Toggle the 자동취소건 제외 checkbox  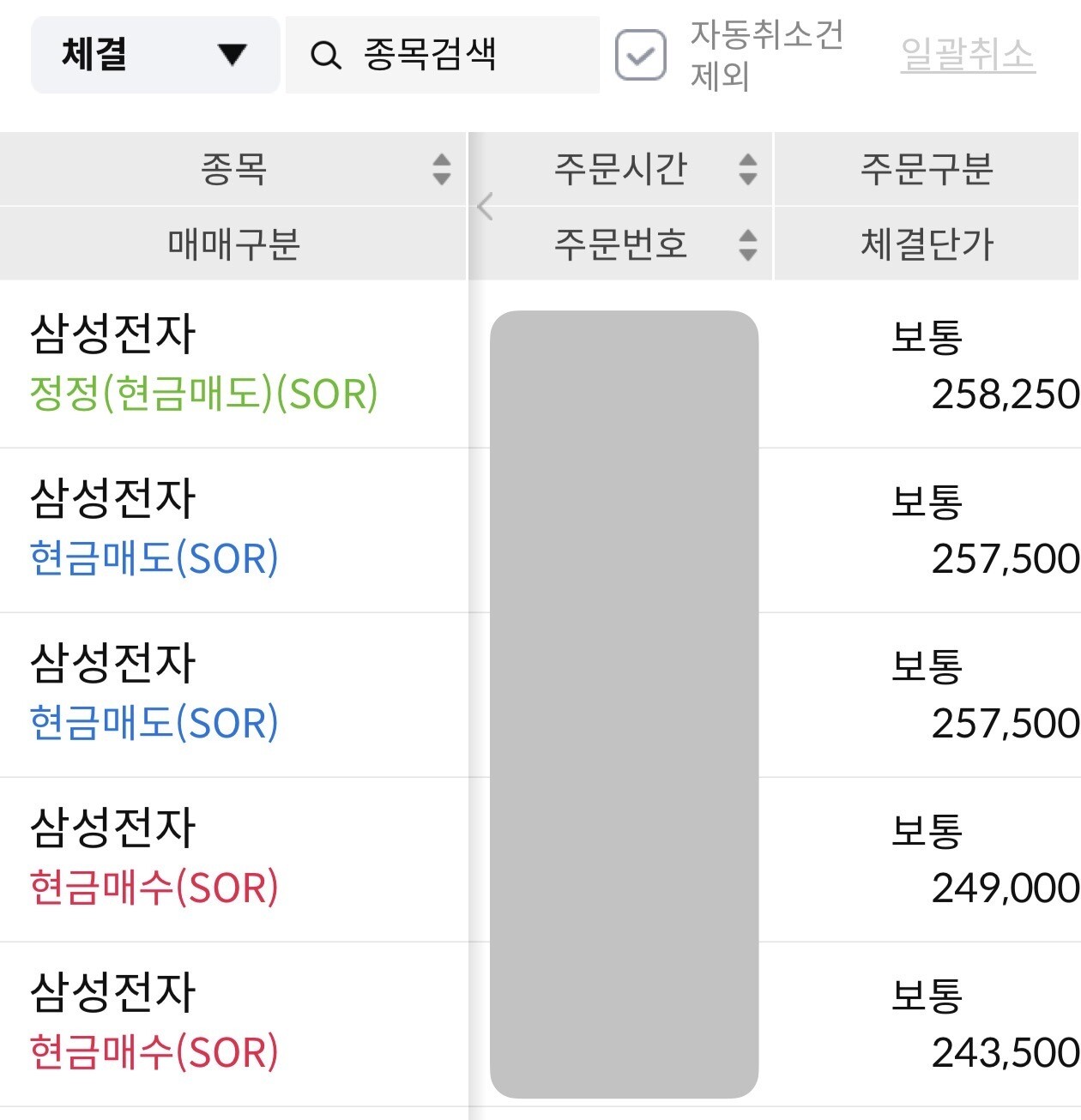pos(641,55)
